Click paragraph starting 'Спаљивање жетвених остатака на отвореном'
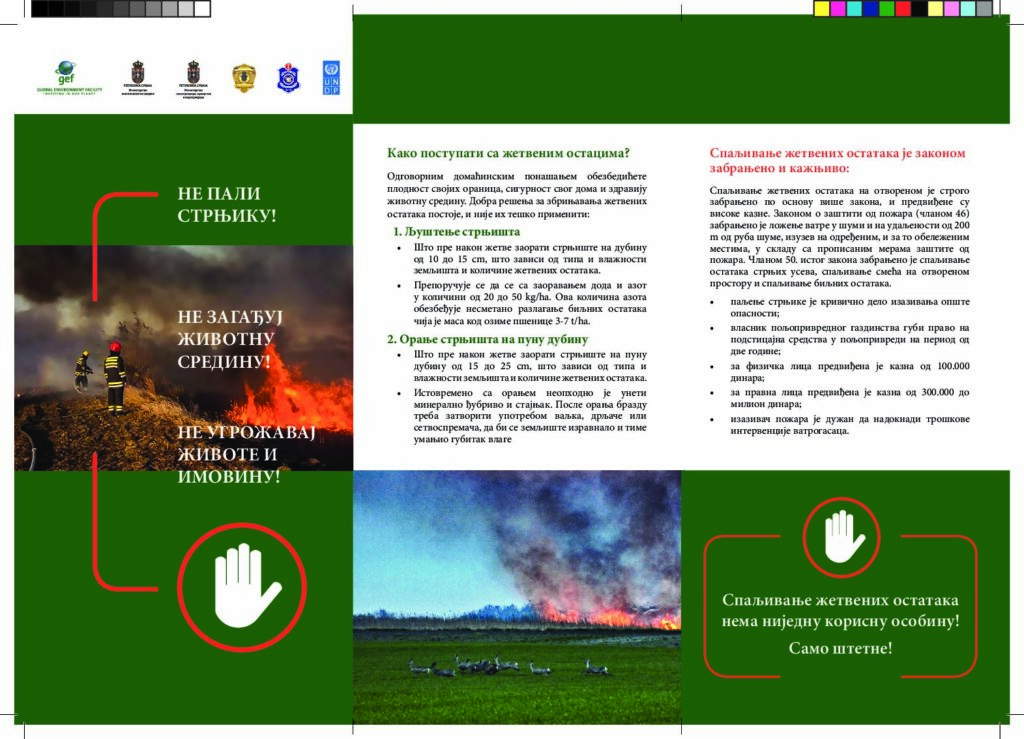The image size is (1024, 739). pos(839,237)
